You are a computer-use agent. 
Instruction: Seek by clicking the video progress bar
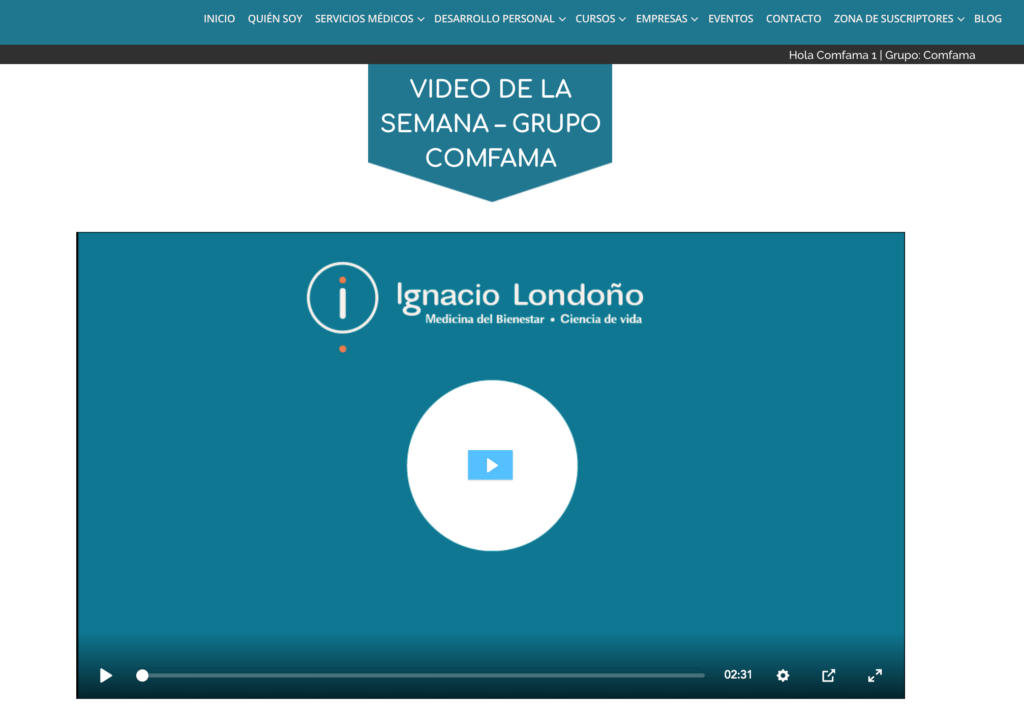(423, 676)
